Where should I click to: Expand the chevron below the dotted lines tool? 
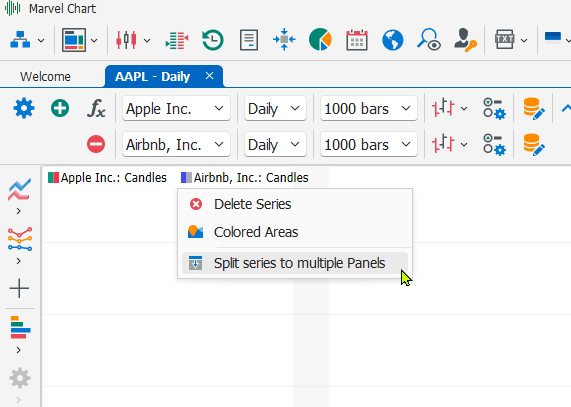tap(19, 261)
